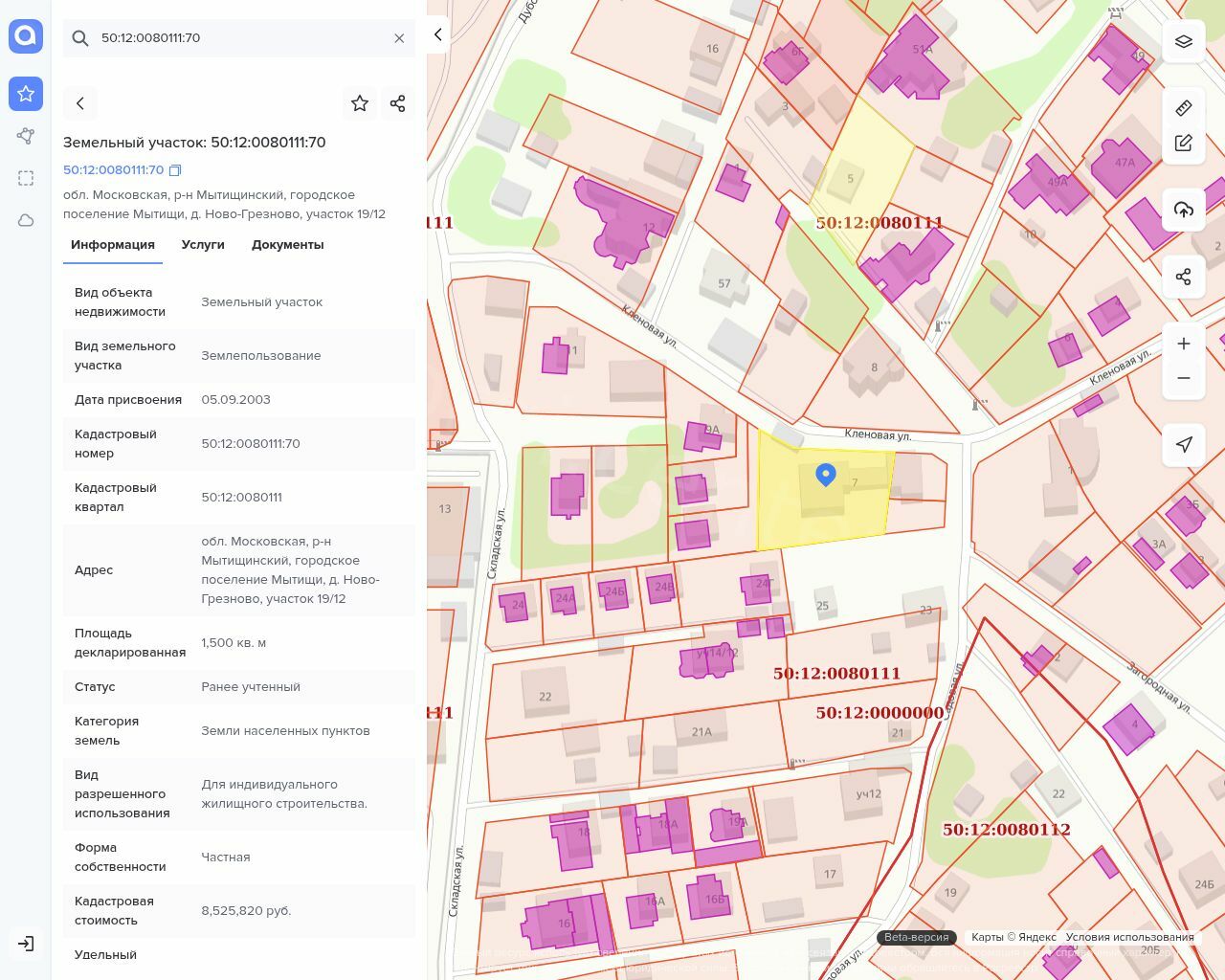Go back using the left arrow button
The height and width of the screenshot is (980, 1225).
(x=80, y=103)
